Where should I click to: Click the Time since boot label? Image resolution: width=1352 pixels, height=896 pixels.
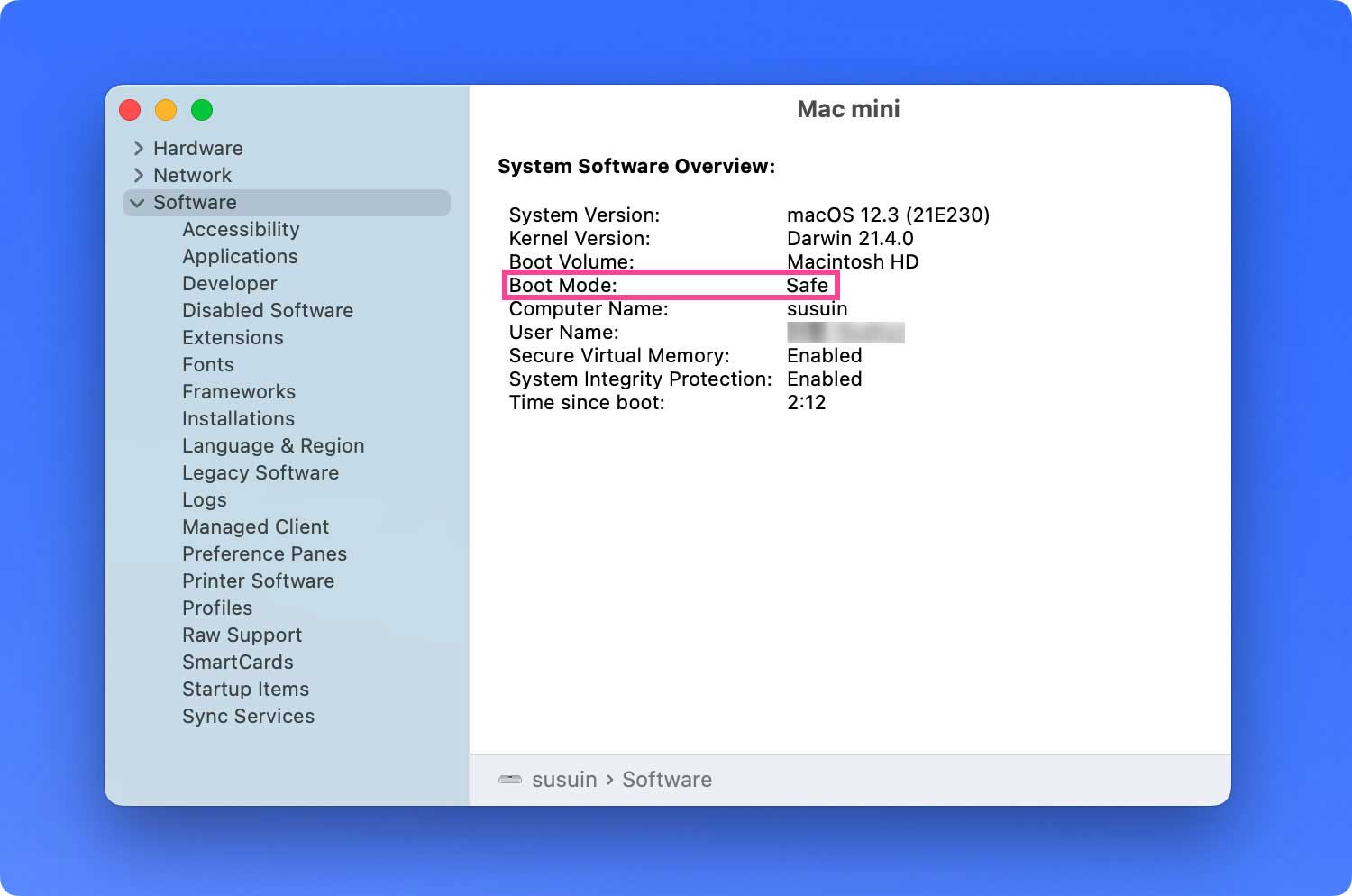tap(587, 403)
